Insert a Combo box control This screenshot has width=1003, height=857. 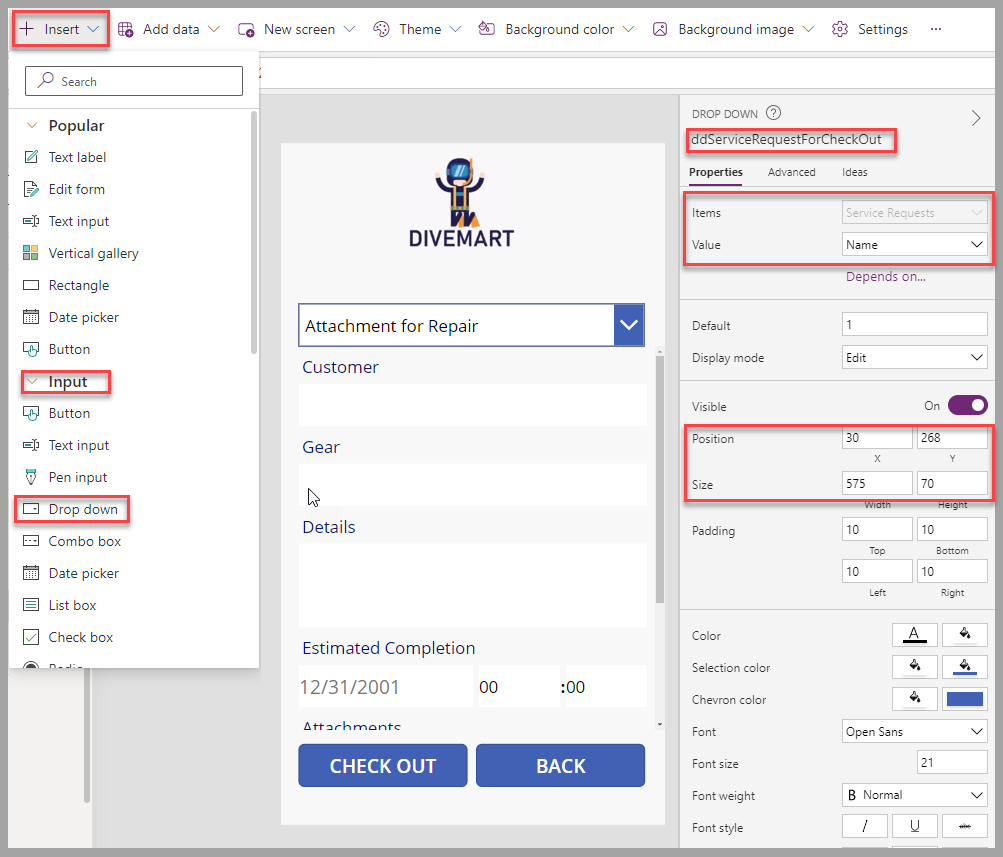pyautogui.click(x=81, y=541)
